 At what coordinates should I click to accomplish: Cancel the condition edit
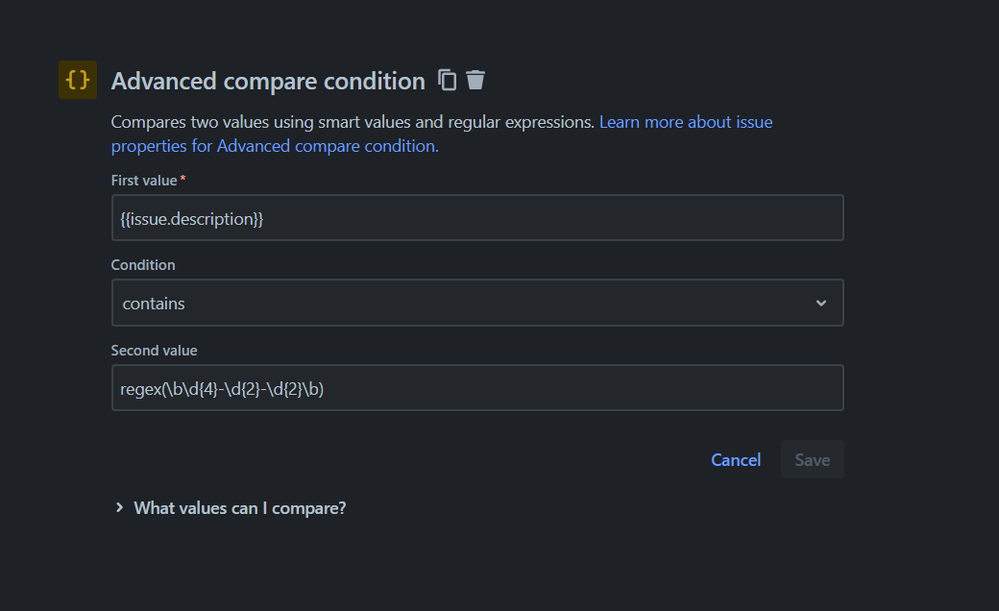click(736, 460)
